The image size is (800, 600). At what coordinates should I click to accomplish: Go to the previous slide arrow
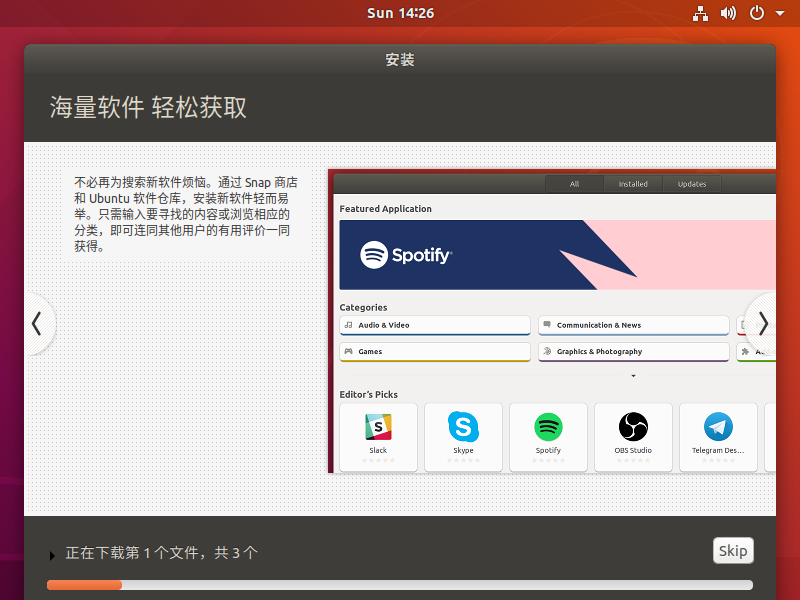point(37,324)
